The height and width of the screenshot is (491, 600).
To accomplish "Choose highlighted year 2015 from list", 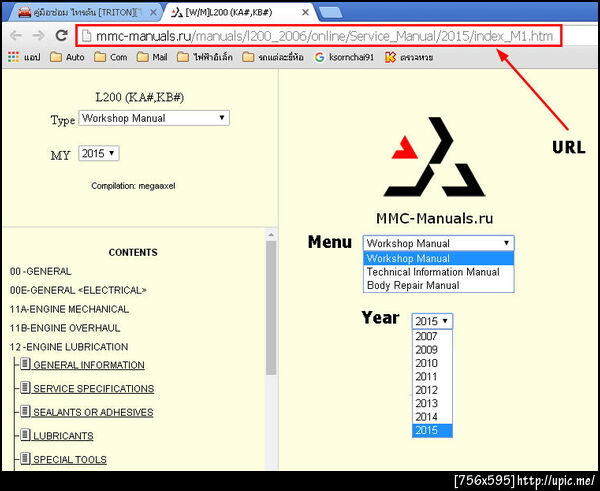I will click(432, 430).
